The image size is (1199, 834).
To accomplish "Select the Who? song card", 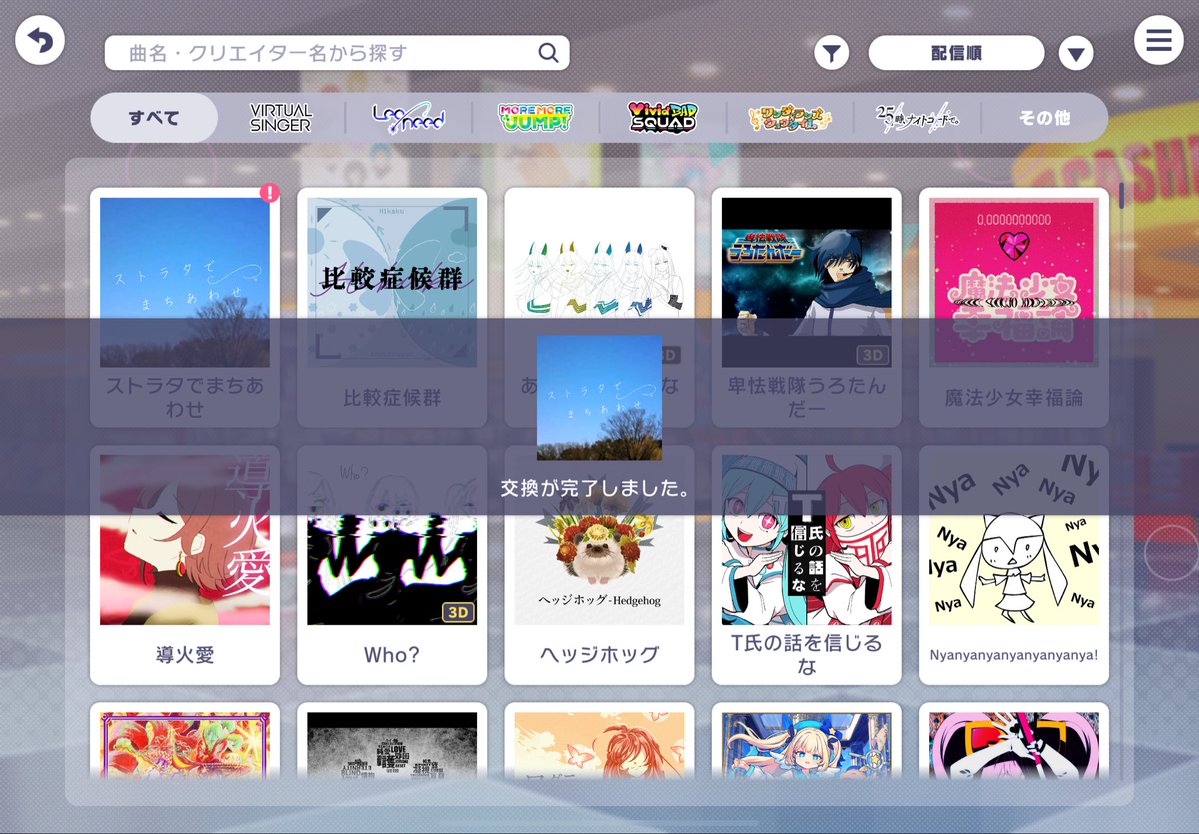I will click(392, 565).
